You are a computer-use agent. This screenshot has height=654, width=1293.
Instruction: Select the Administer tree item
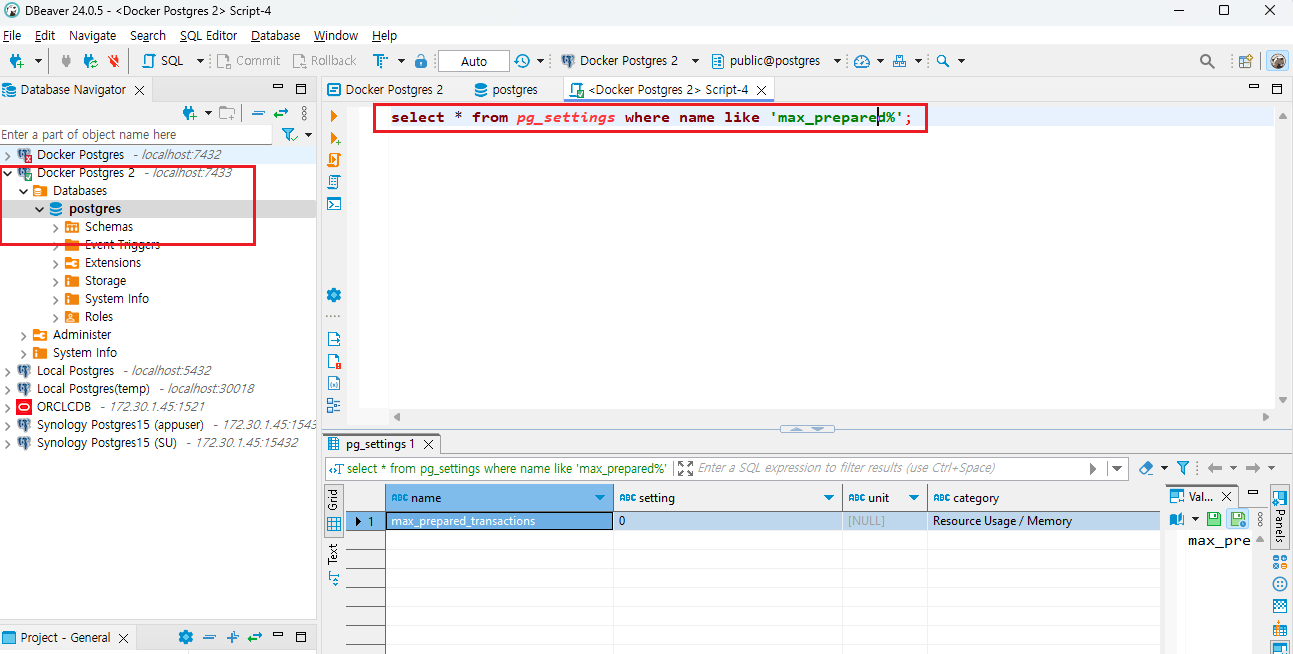click(82, 335)
